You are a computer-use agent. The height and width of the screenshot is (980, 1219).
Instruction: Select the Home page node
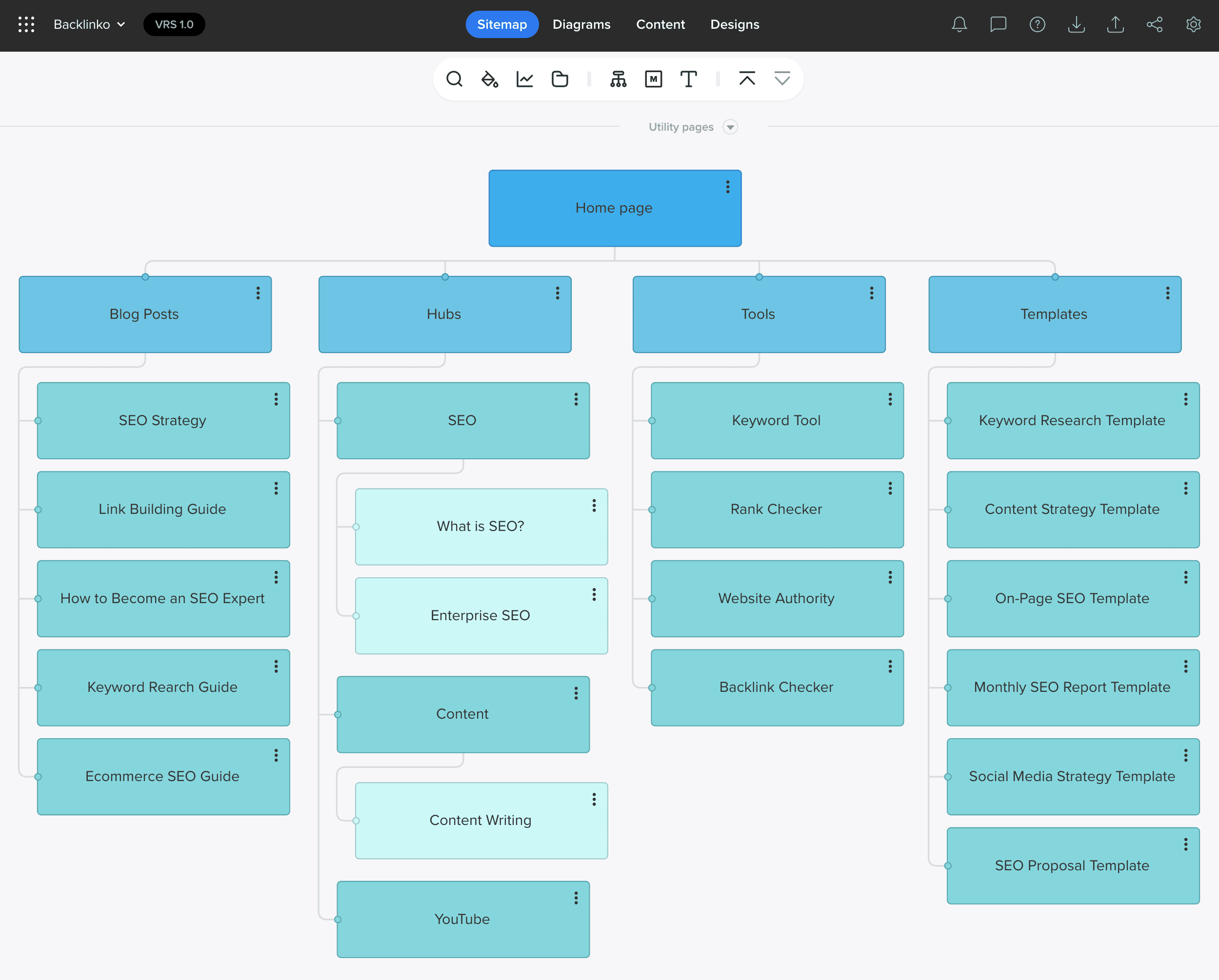click(x=615, y=208)
